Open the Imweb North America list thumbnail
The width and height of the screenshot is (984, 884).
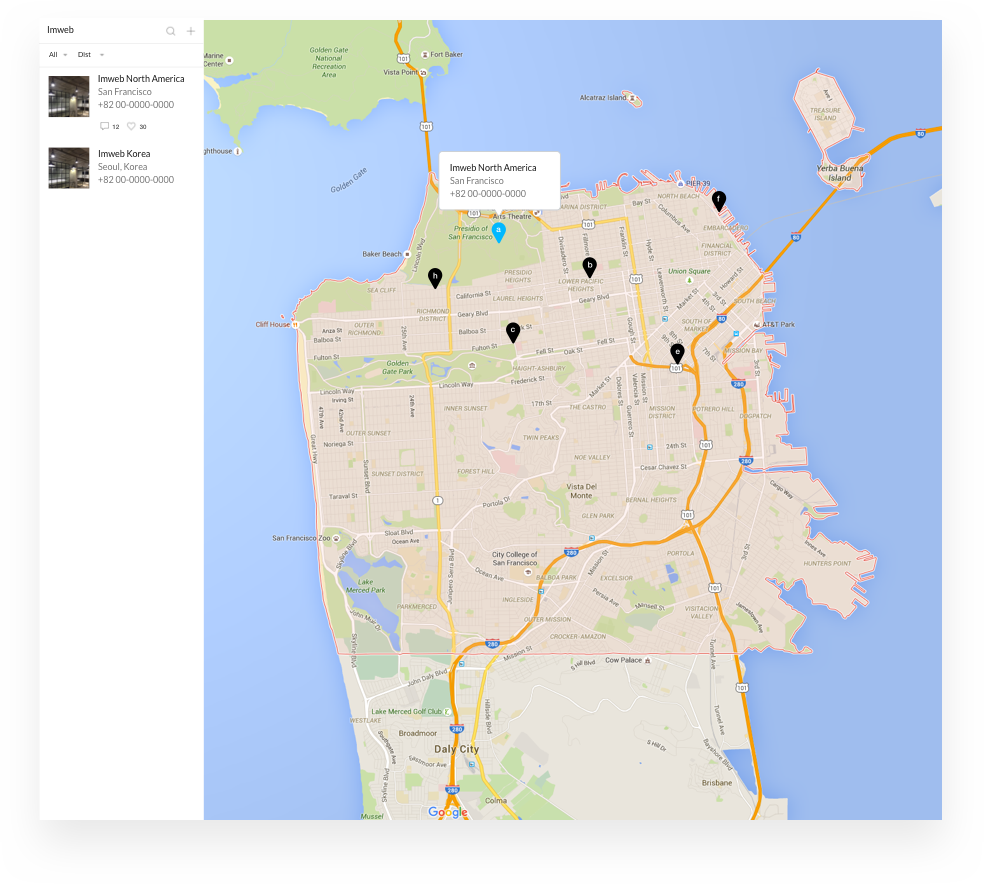click(69, 97)
